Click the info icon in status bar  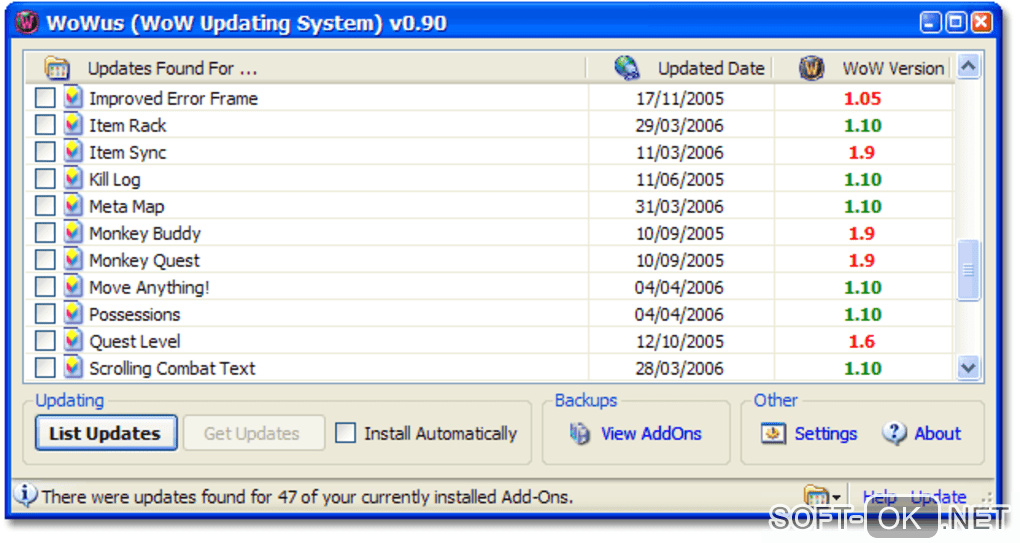(x=25, y=496)
